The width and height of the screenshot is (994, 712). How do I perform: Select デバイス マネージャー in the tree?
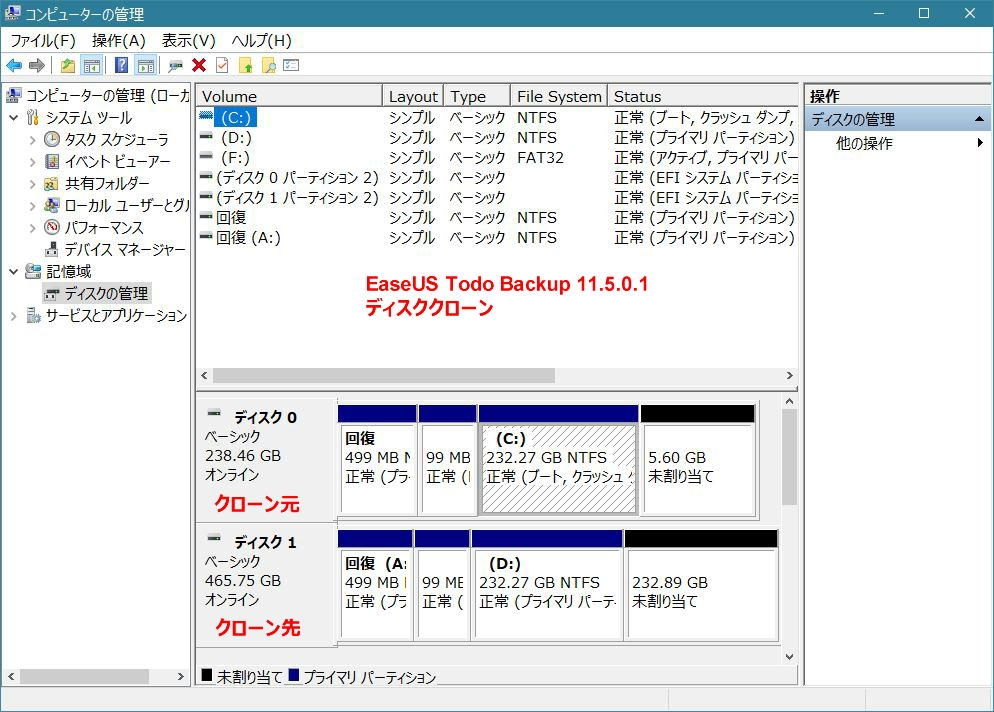pyautogui.click(x=124, y=250)
